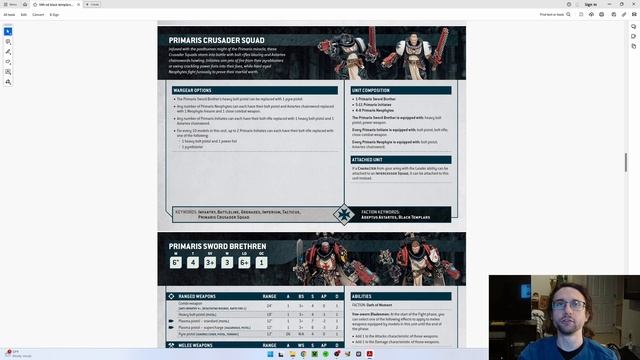Click the Primaris Sword Brethren heading
The image size is (640, 360).
pyautogui.click(x=217, y=247)
